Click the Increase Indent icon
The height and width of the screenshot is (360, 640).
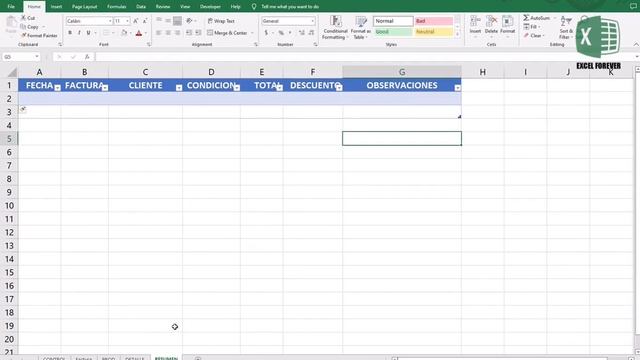198,33
